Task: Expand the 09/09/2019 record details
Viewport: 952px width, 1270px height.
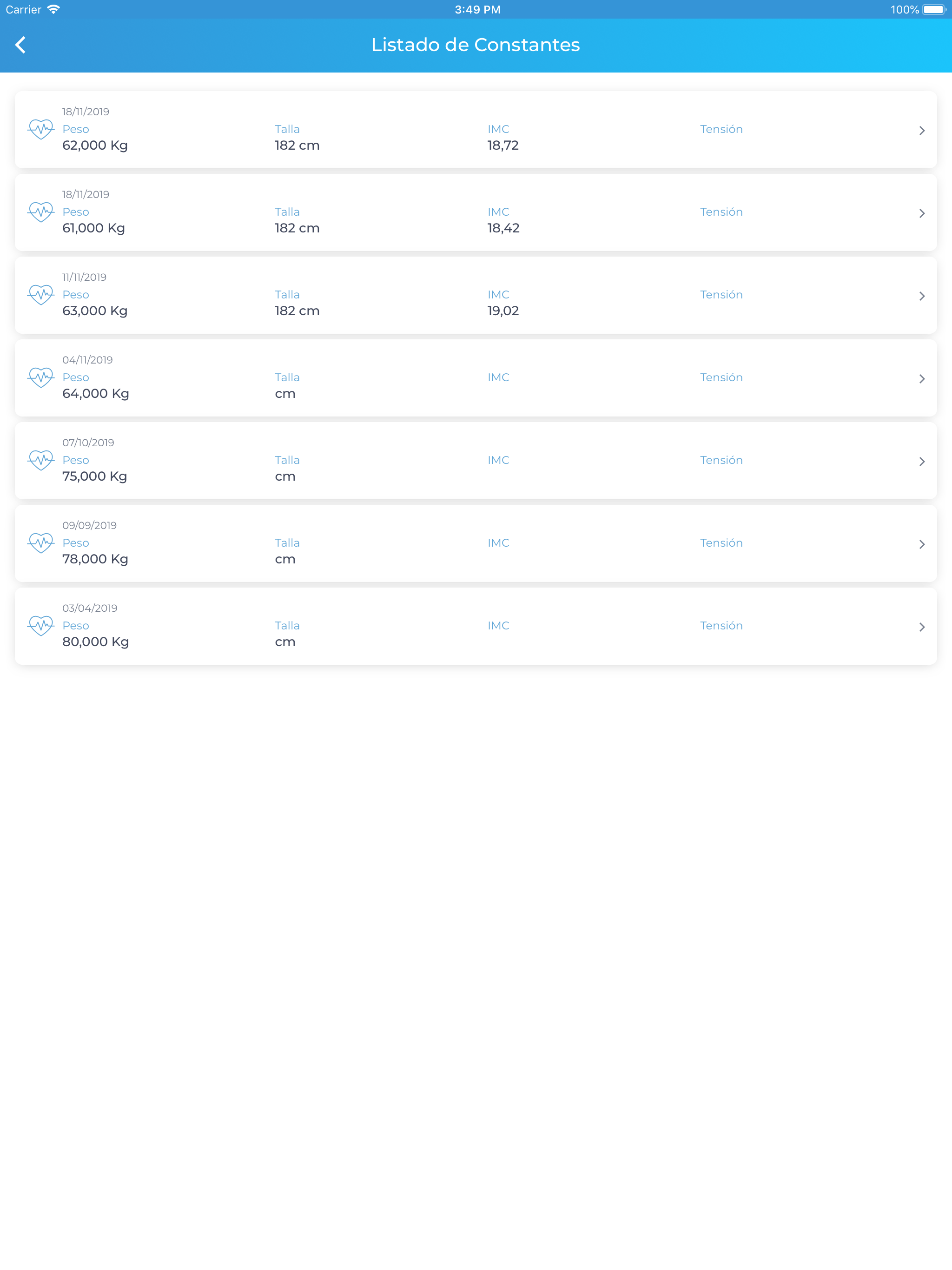Action: (x=923, y=544)
